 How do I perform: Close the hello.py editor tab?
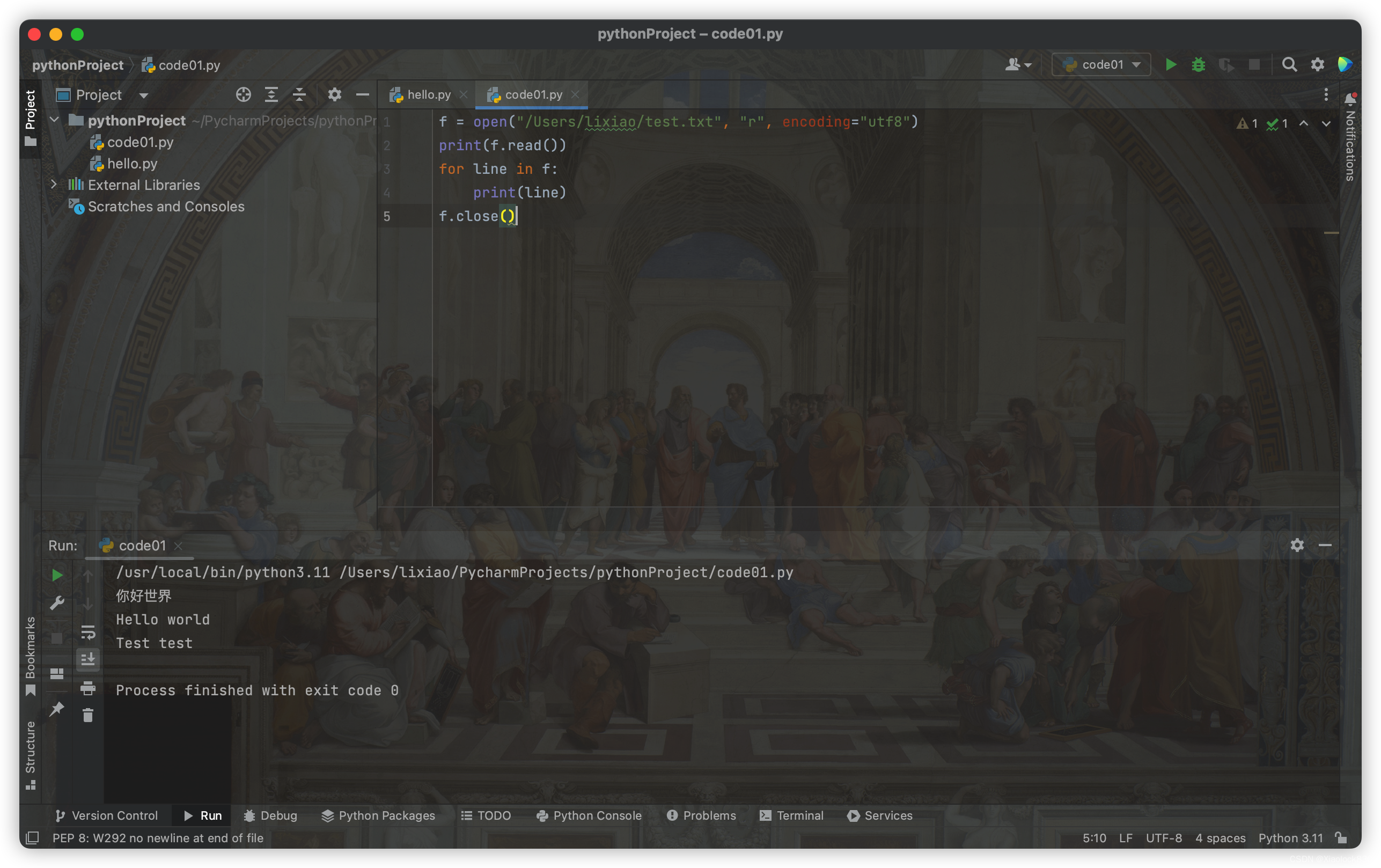tap(464, 94)
